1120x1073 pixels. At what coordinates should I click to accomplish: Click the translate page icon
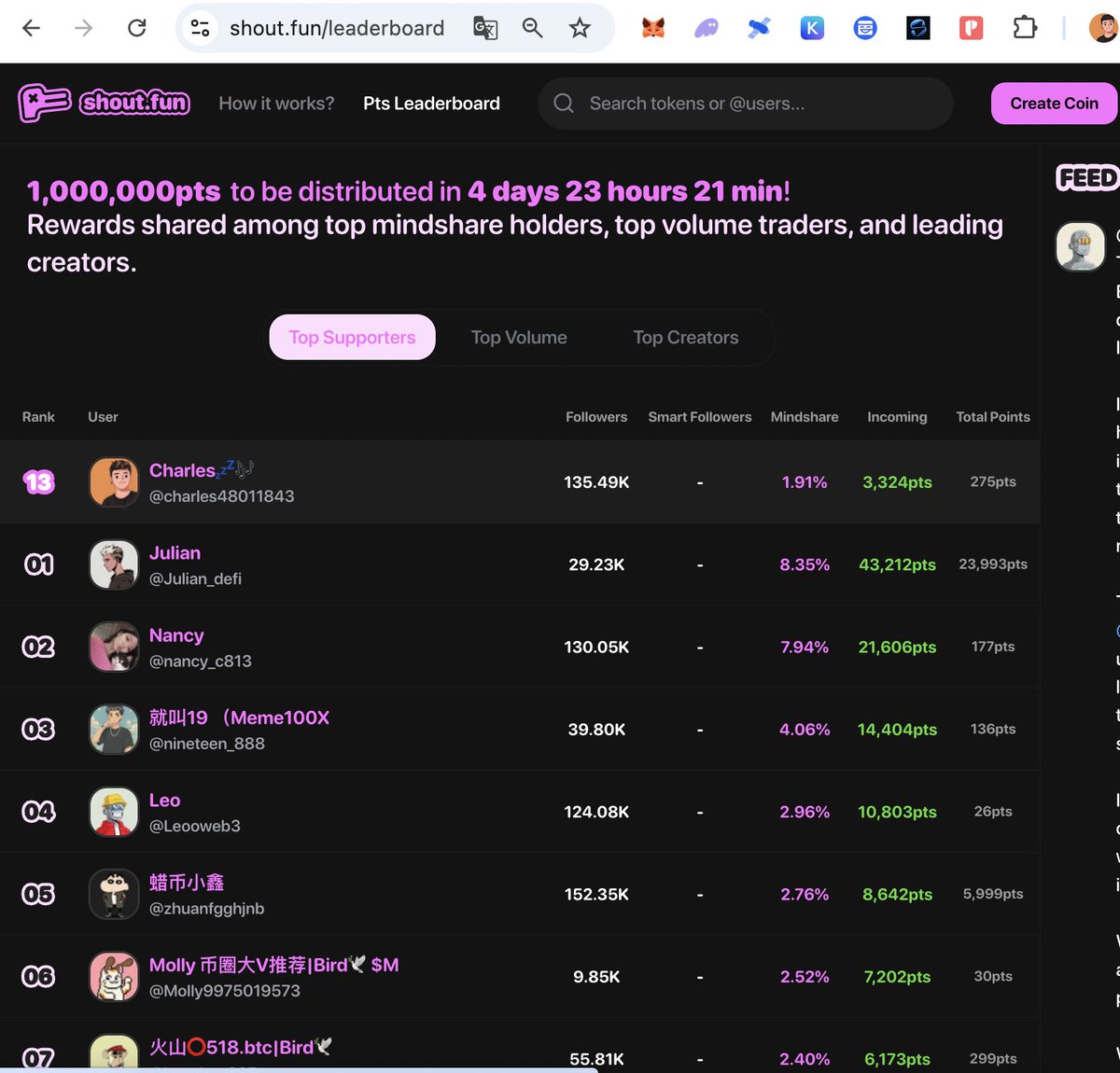pos(485,28)
